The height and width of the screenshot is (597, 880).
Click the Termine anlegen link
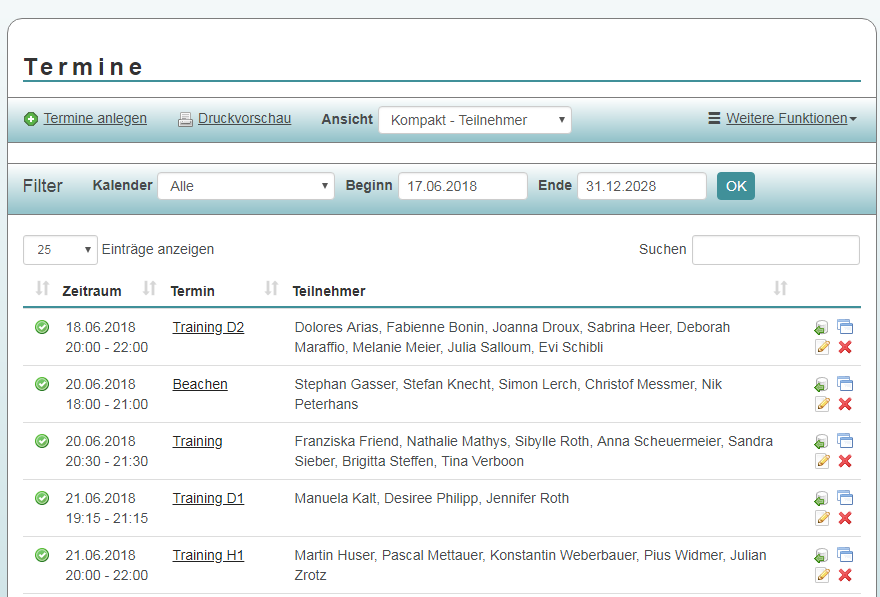tap(95, 118)
